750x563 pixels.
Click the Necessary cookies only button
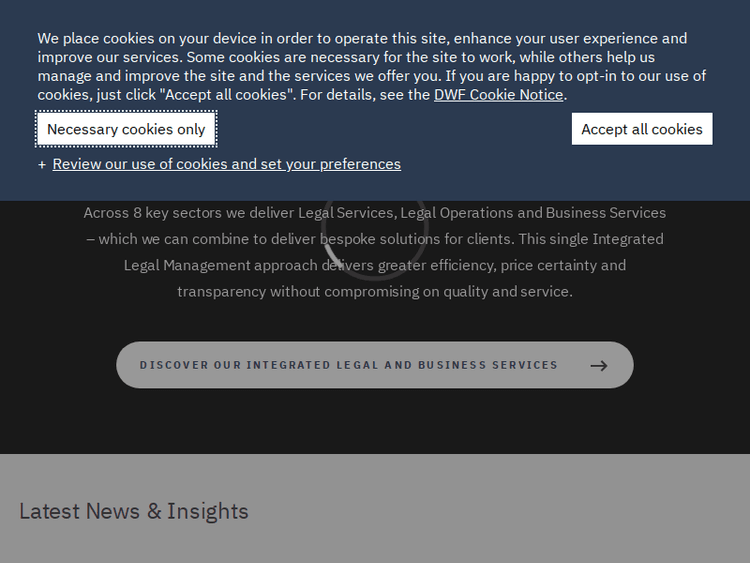(126, 129)
